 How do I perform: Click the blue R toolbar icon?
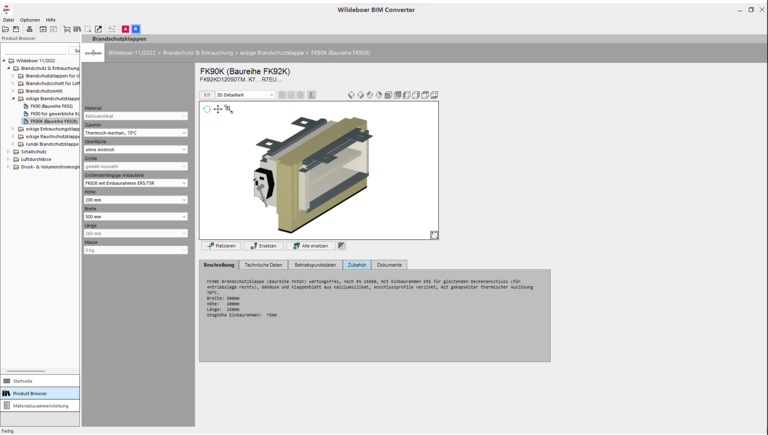(x=136, y=29)
